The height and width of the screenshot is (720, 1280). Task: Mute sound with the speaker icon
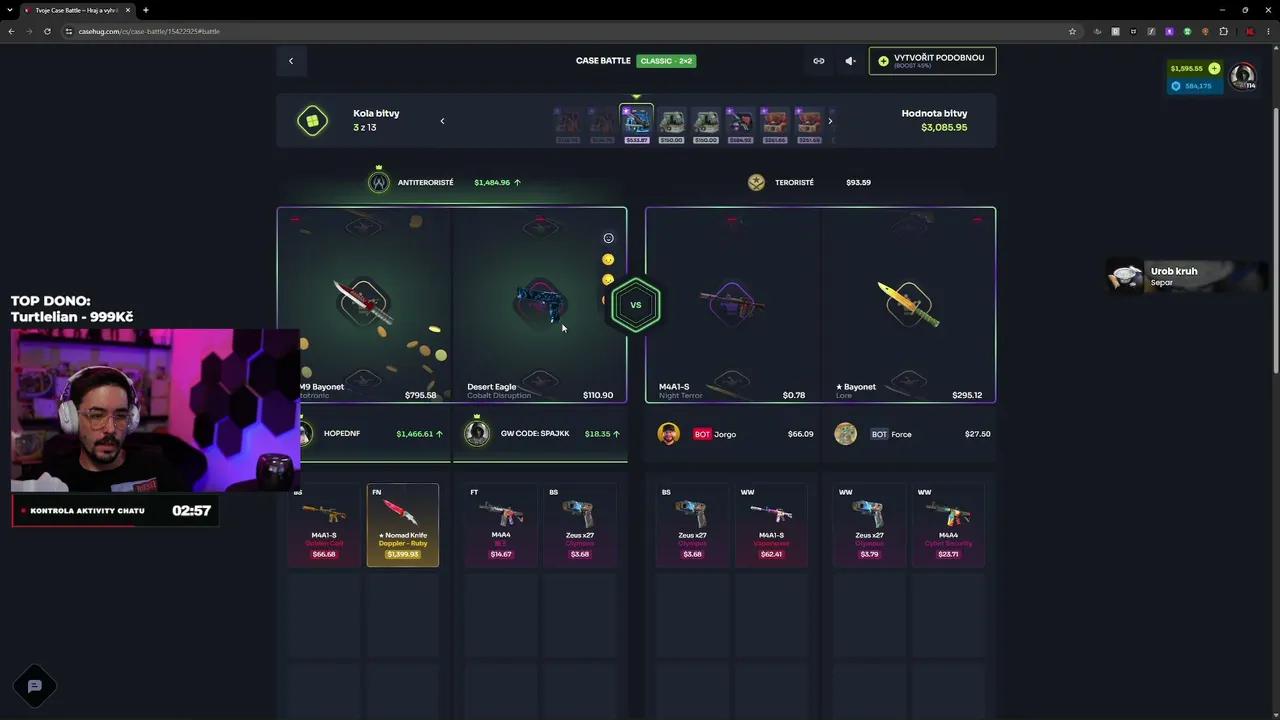(x=850, y=61)
